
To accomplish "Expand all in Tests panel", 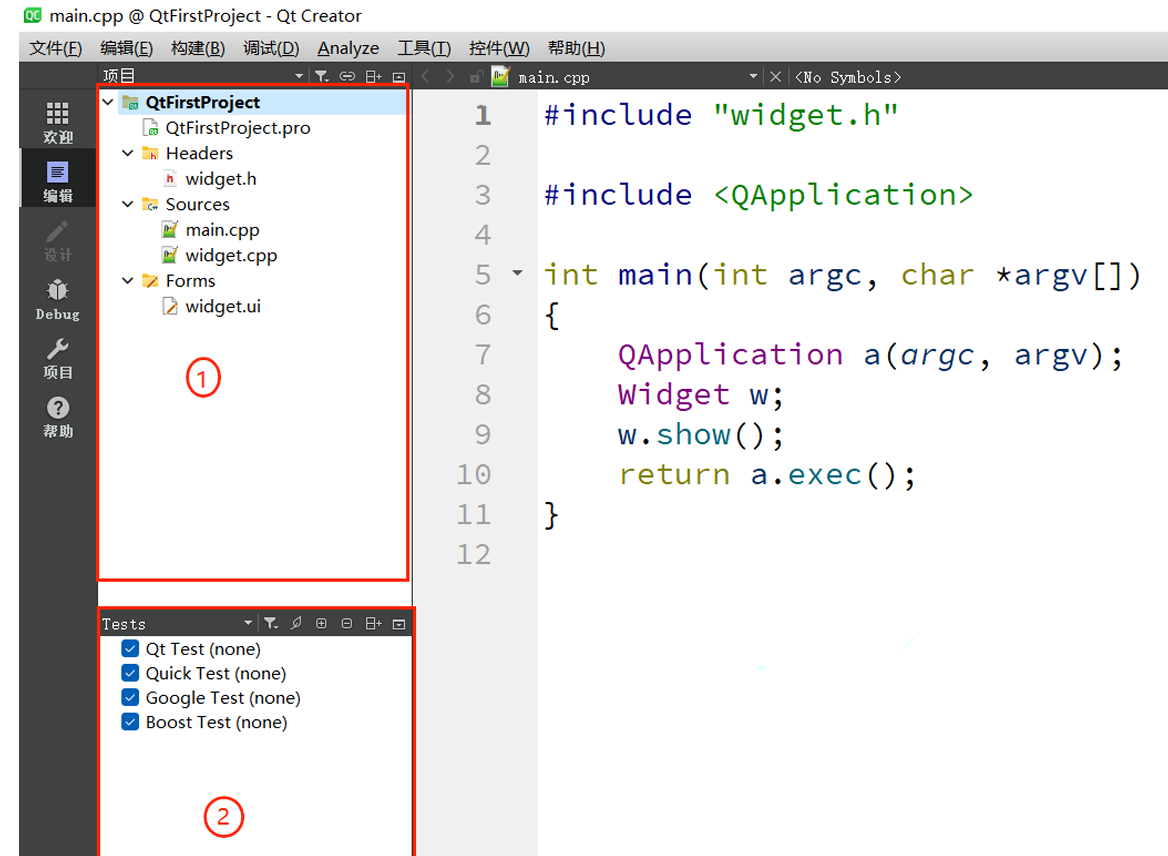I will click(x=321, y=624).
